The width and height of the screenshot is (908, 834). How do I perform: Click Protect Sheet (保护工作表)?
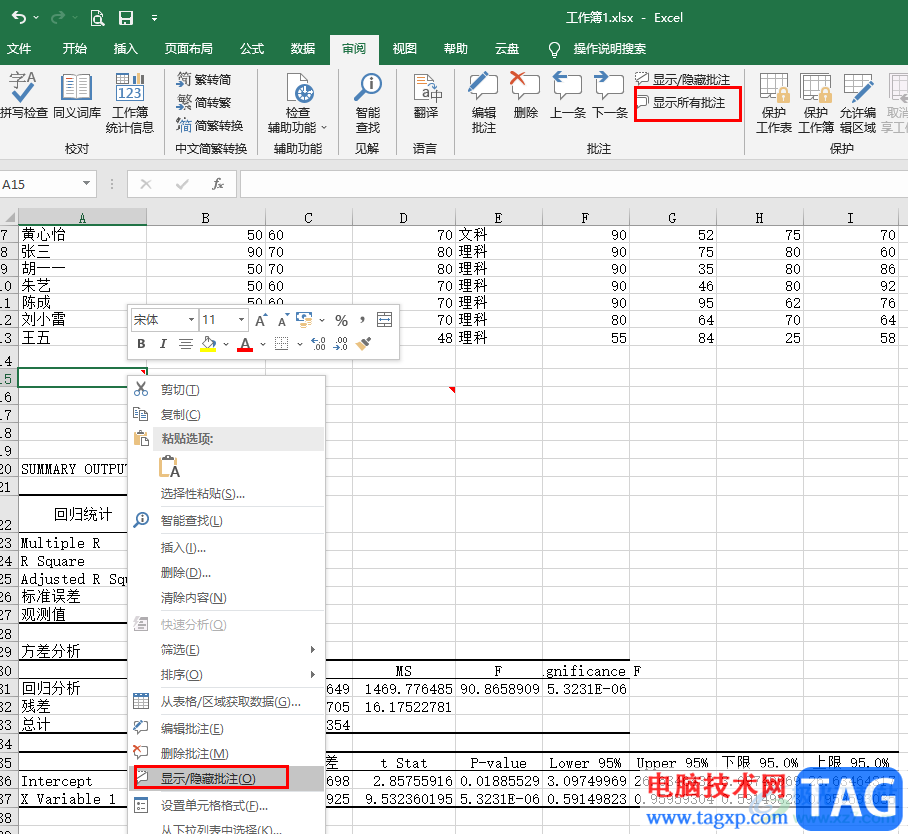774,103
